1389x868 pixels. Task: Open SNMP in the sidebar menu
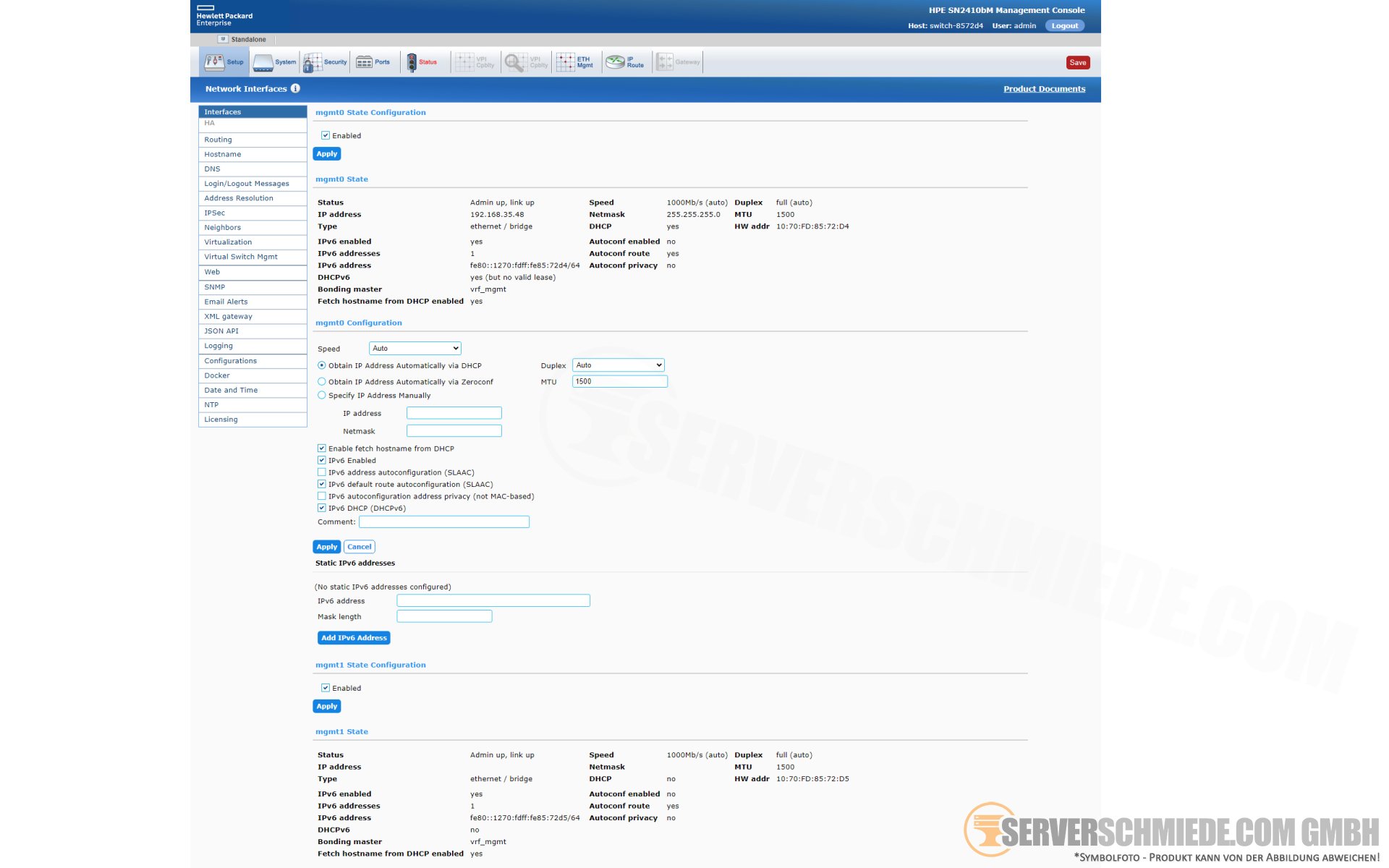(x=215, y=287)
